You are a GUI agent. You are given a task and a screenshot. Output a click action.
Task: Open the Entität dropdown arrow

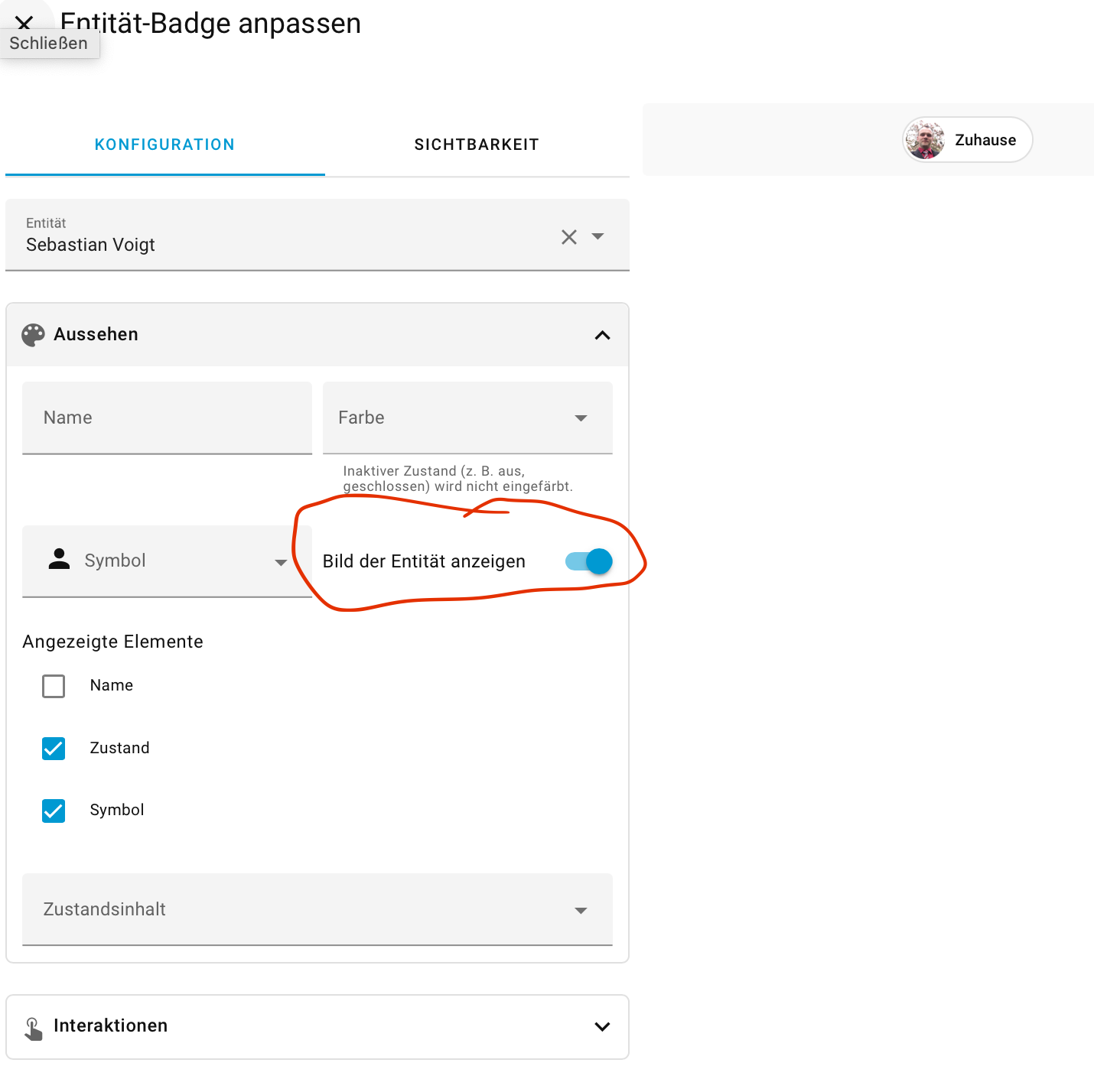[598, 236]
